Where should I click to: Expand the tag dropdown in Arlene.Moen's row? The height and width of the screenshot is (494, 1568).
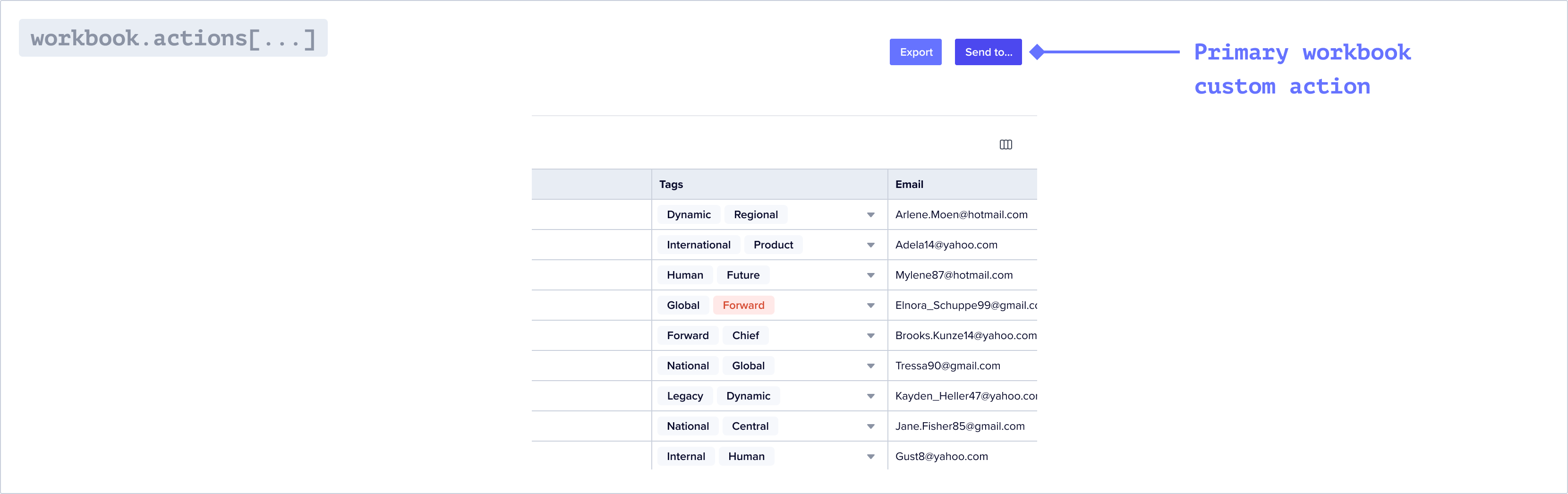coord(871,214)
